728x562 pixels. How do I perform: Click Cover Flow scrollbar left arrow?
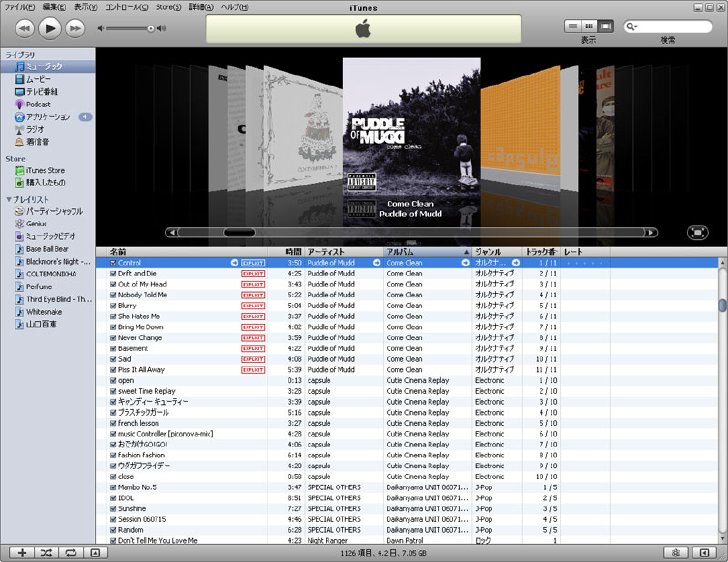tap(171, 232)
